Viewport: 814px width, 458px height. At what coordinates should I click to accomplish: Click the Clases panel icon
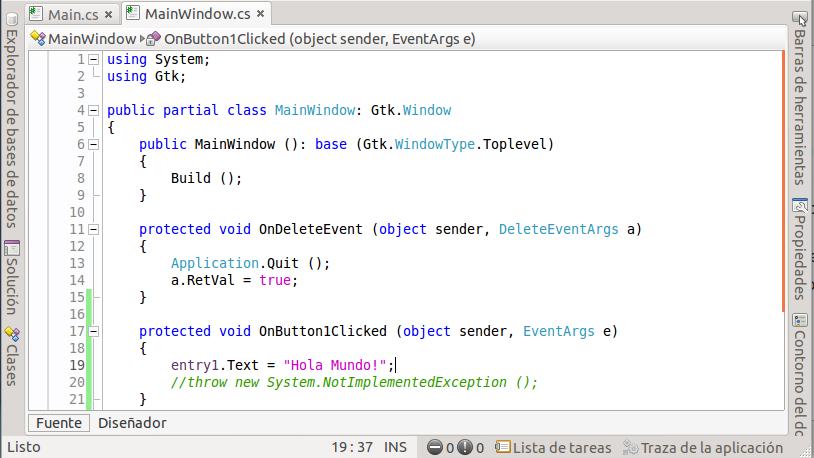[x=12, y=334]
